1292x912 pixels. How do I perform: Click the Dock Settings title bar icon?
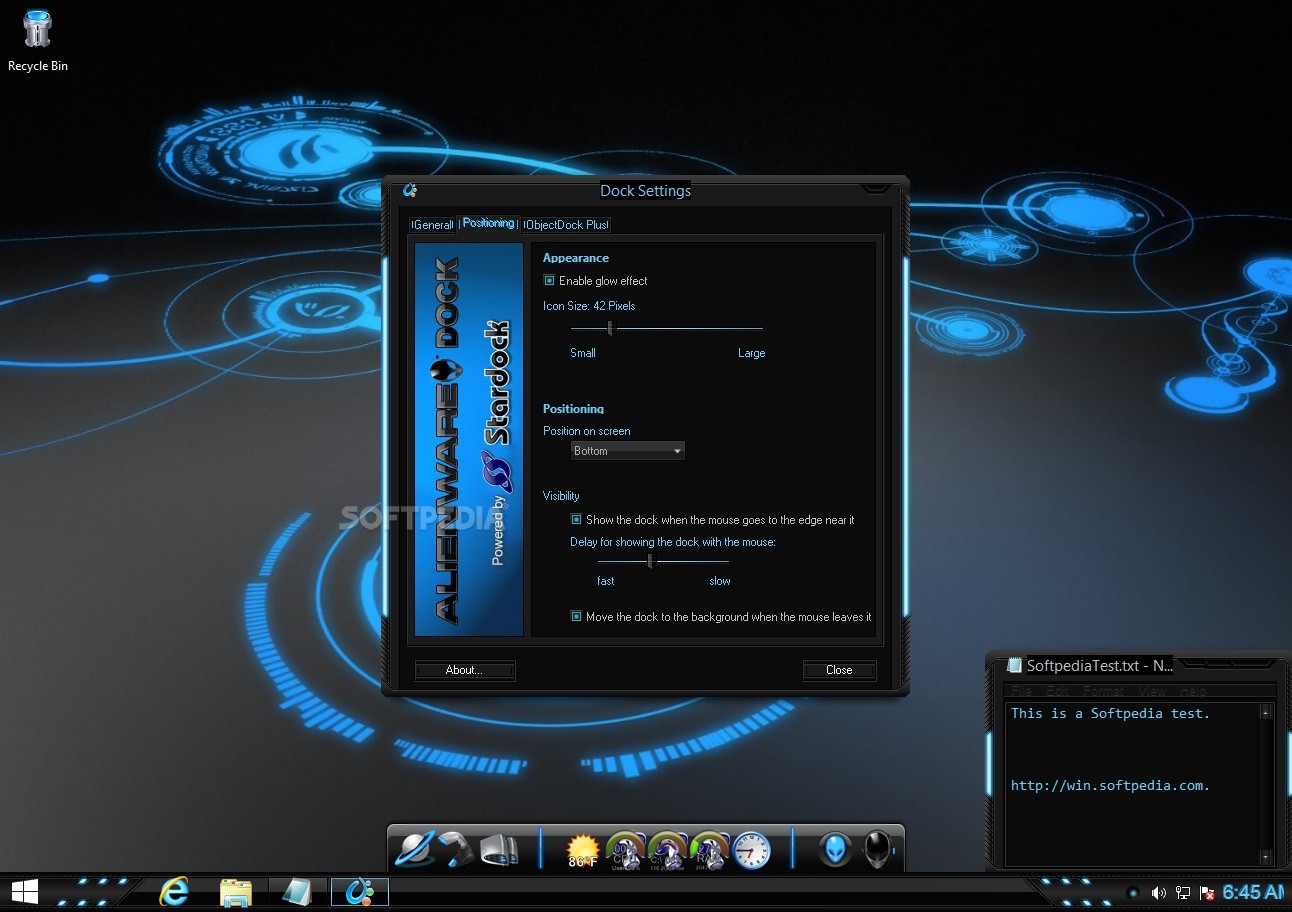pos(409,190)
